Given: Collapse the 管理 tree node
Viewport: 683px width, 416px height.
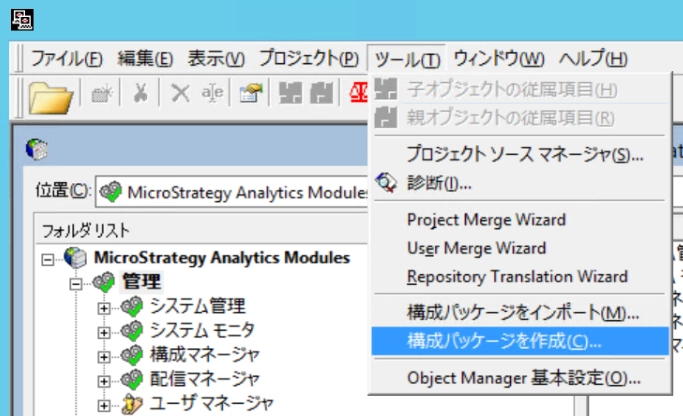Looking at the screenshot, I should click(x=76, y=284).
